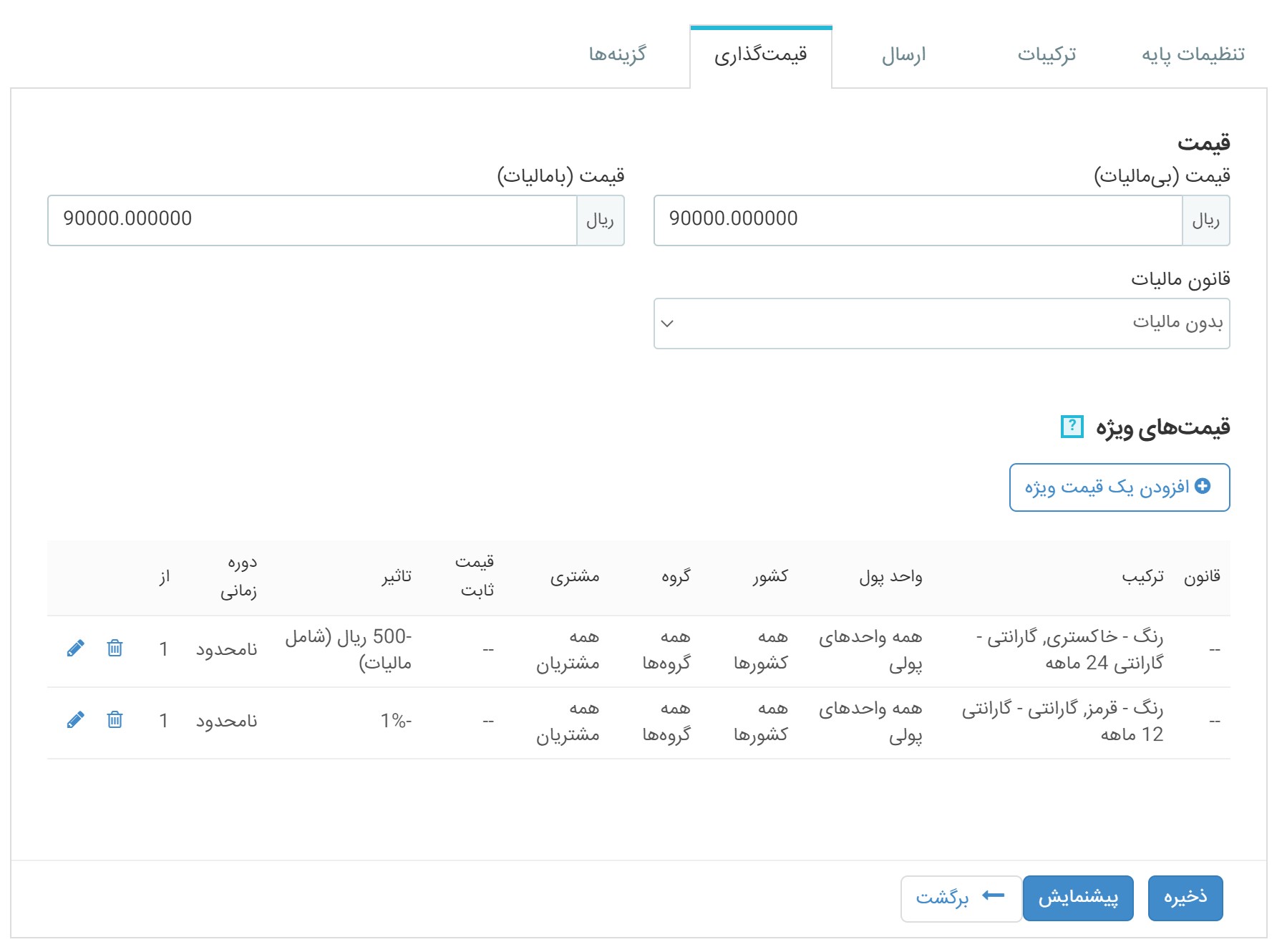Image resolution: width=1277 pixels, height=952 pixels.
Task: Focus the قیمت (بامالیات) input field
Action: [x=312, y=220]
